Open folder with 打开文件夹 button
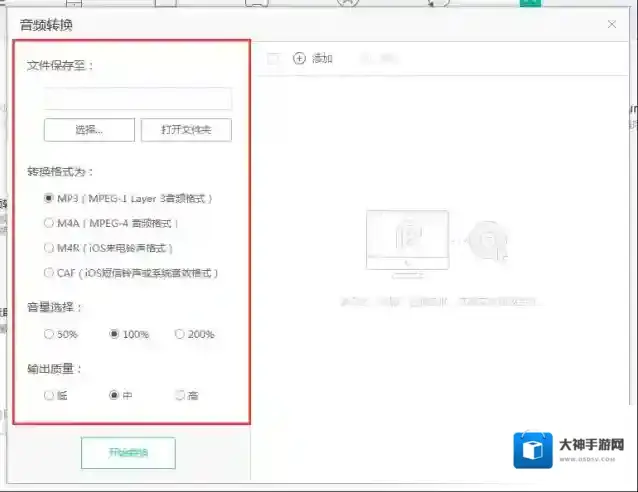The image size is (638, 492). tap(186, 130)
